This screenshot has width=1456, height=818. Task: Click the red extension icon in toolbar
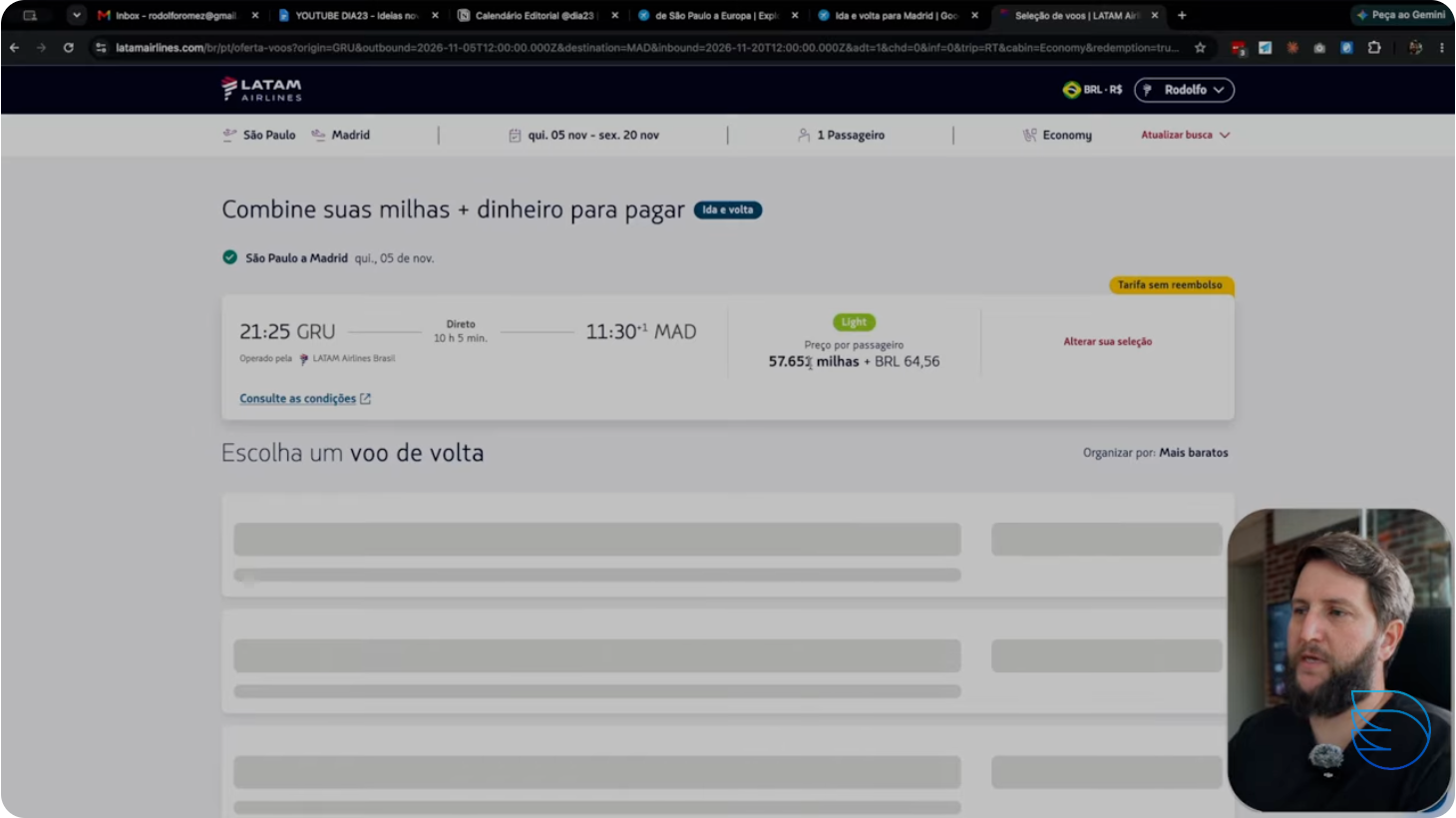[1238, 47]
